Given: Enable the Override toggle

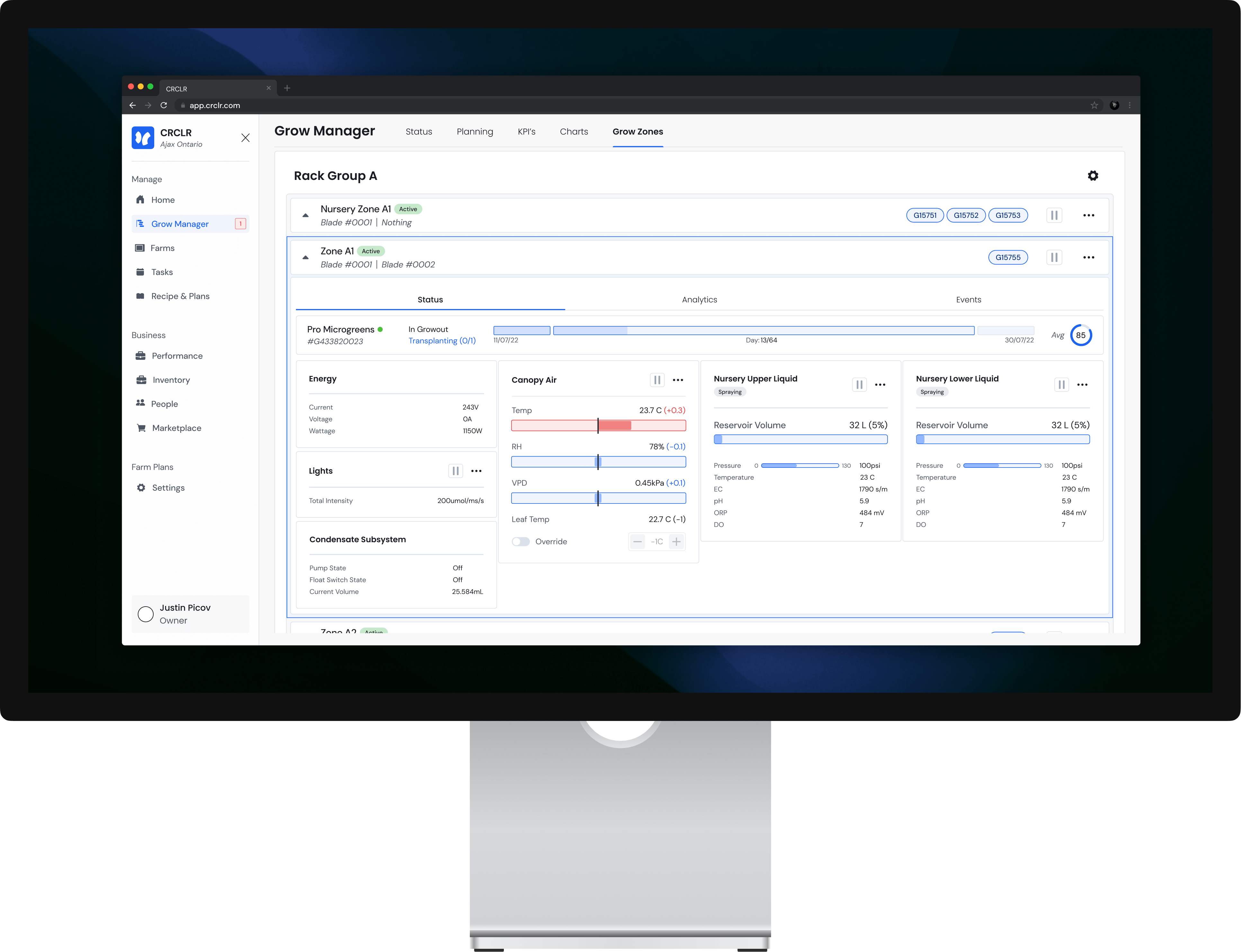Looking at the screenshot, I should tap(521, 542).
